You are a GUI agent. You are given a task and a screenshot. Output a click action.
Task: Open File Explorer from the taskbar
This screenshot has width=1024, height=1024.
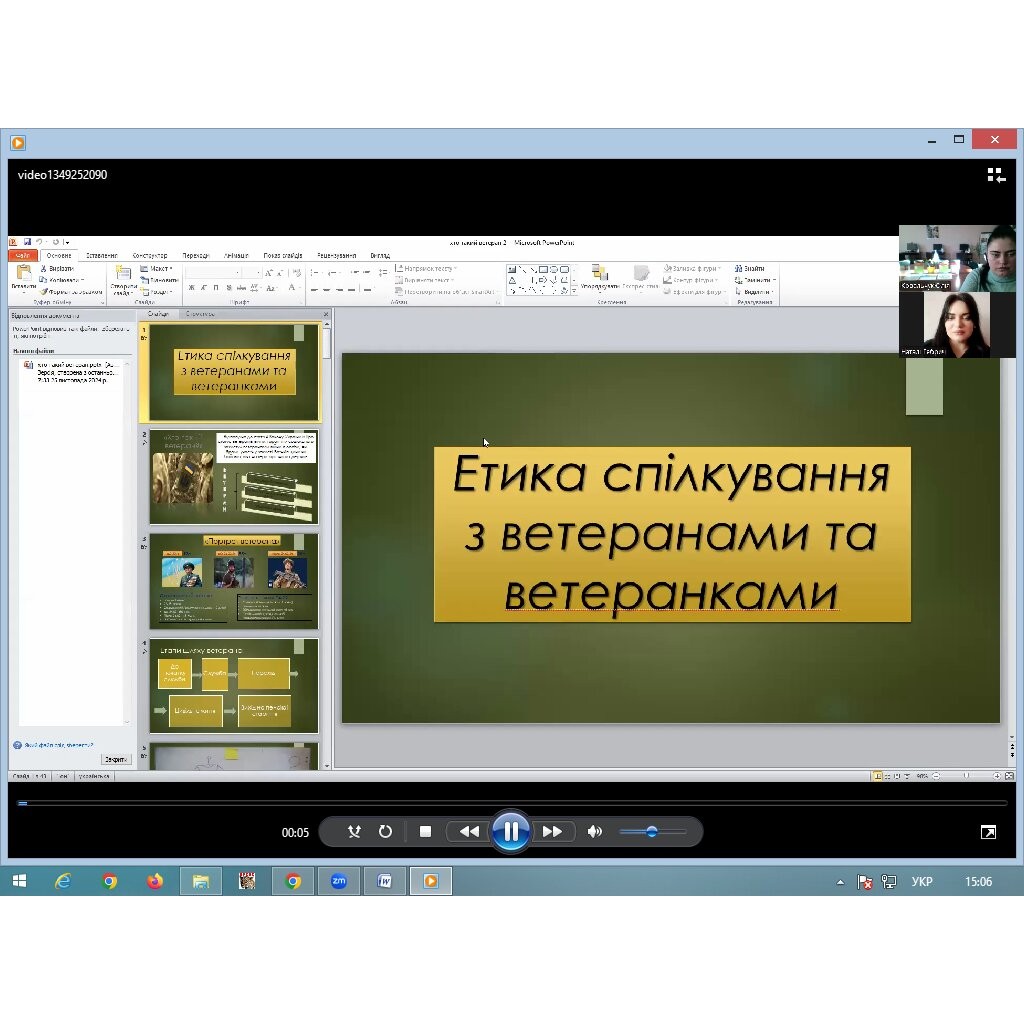201,881
